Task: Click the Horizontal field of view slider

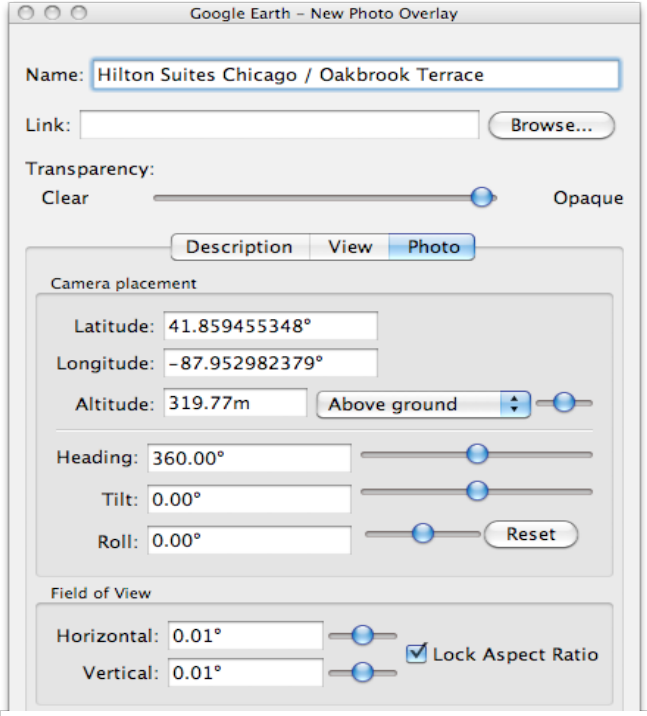Action: click(363, 635)
